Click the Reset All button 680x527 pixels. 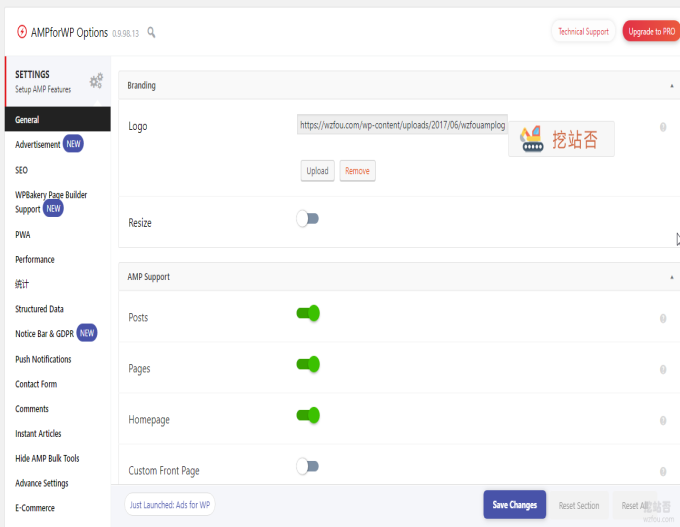pyautogui.click(x=634, y=505)
